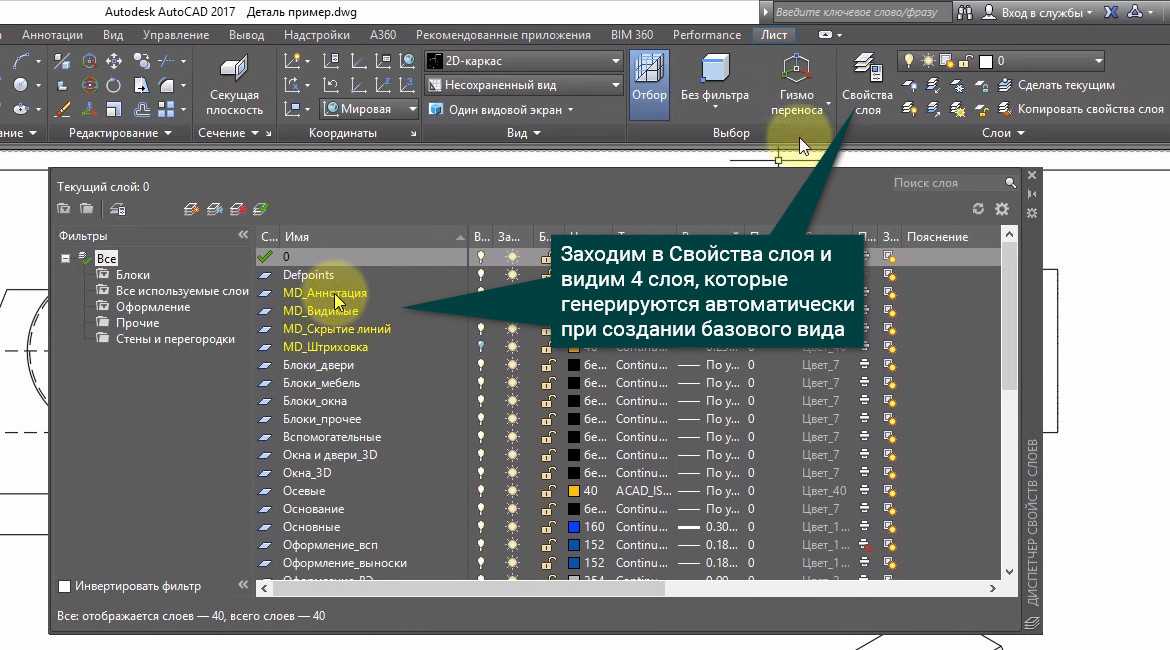Click the Мировая UCS world icon
The width and height of the screenshot is (1170, 650).
coord(331,109)
